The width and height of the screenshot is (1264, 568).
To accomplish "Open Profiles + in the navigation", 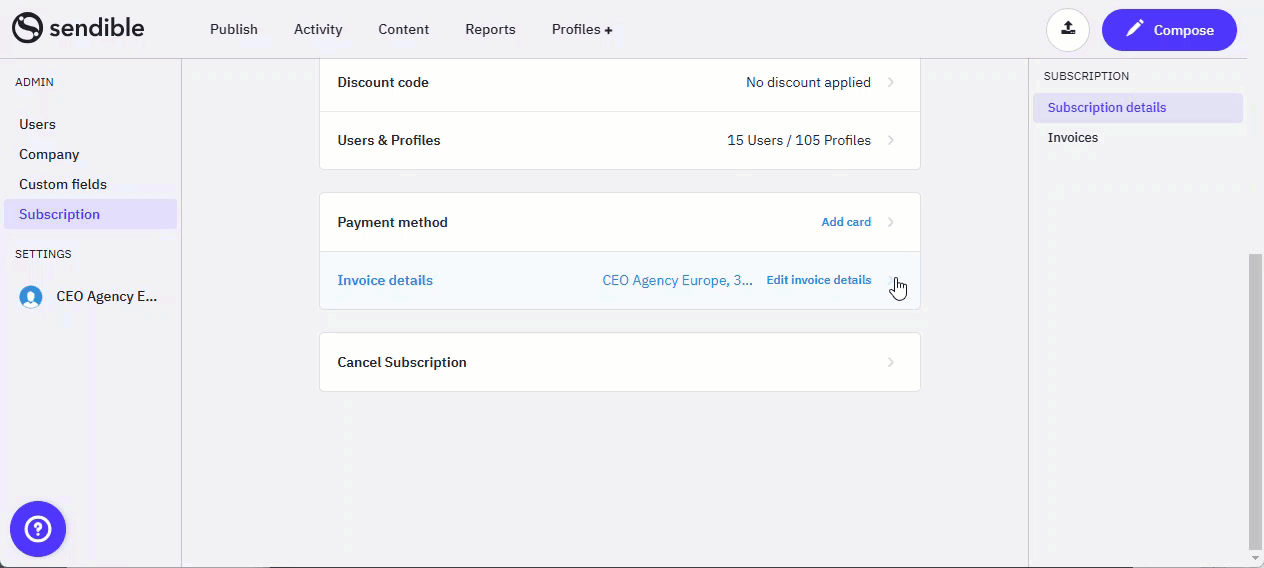I will 582,30.
